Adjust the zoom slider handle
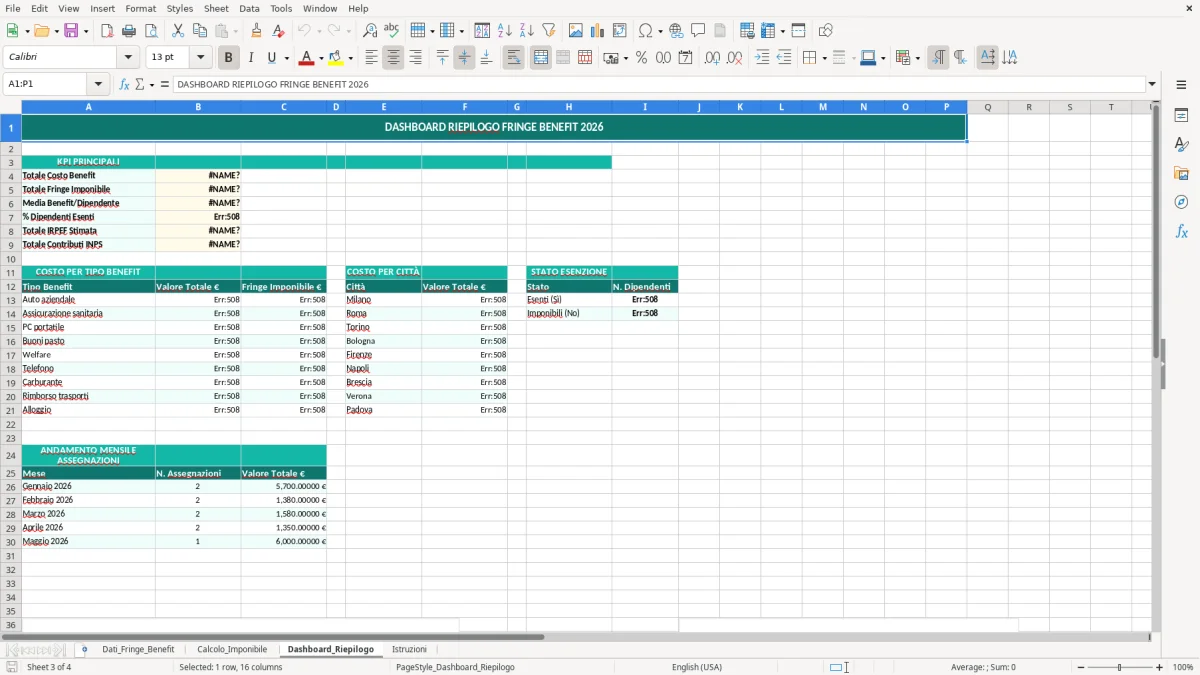Viewport: 1200px width, 675px height. pos(1120,667)
